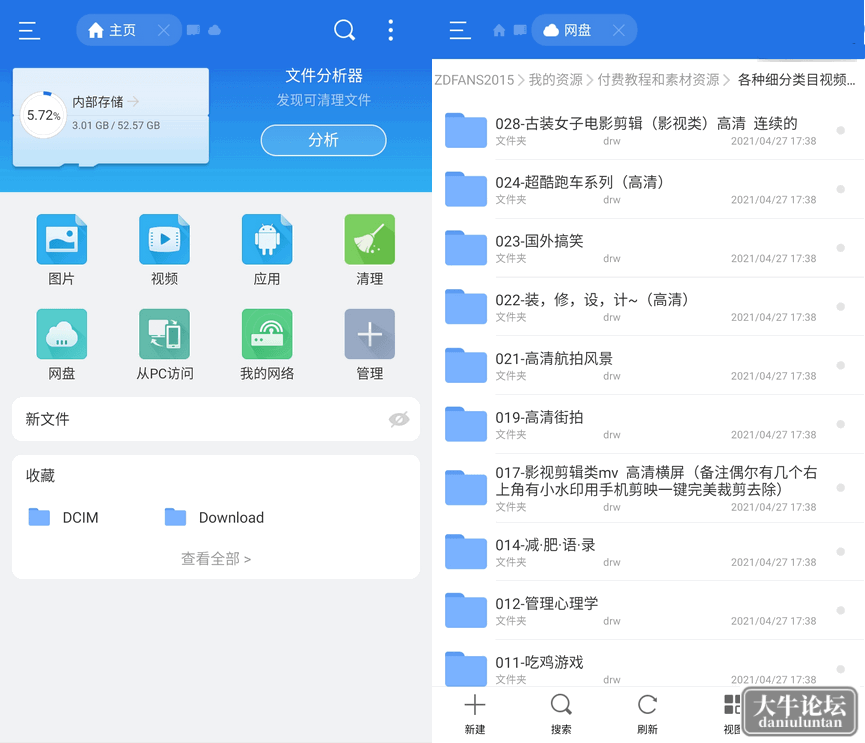Open the 网盘 cloud drive shortcut
Image resolution: width=865 pixels, height=743 pixels.
[61, 345]
